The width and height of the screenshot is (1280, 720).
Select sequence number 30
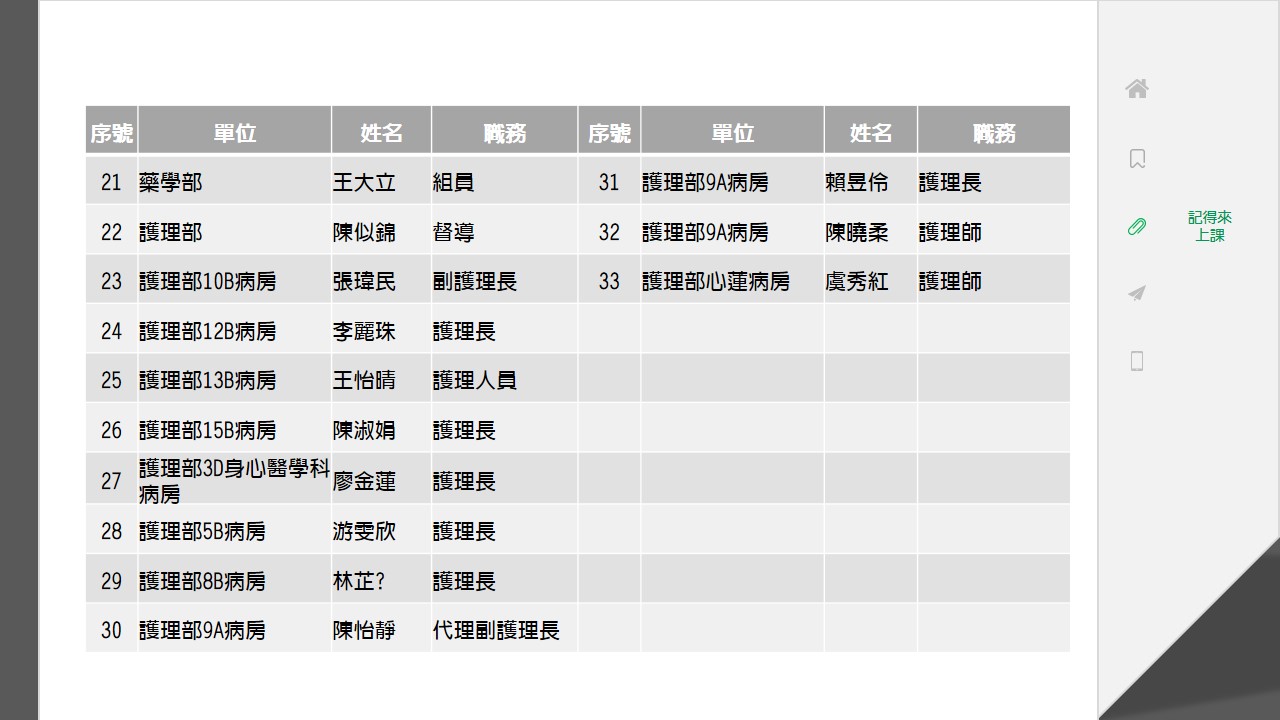click(111, 630)
